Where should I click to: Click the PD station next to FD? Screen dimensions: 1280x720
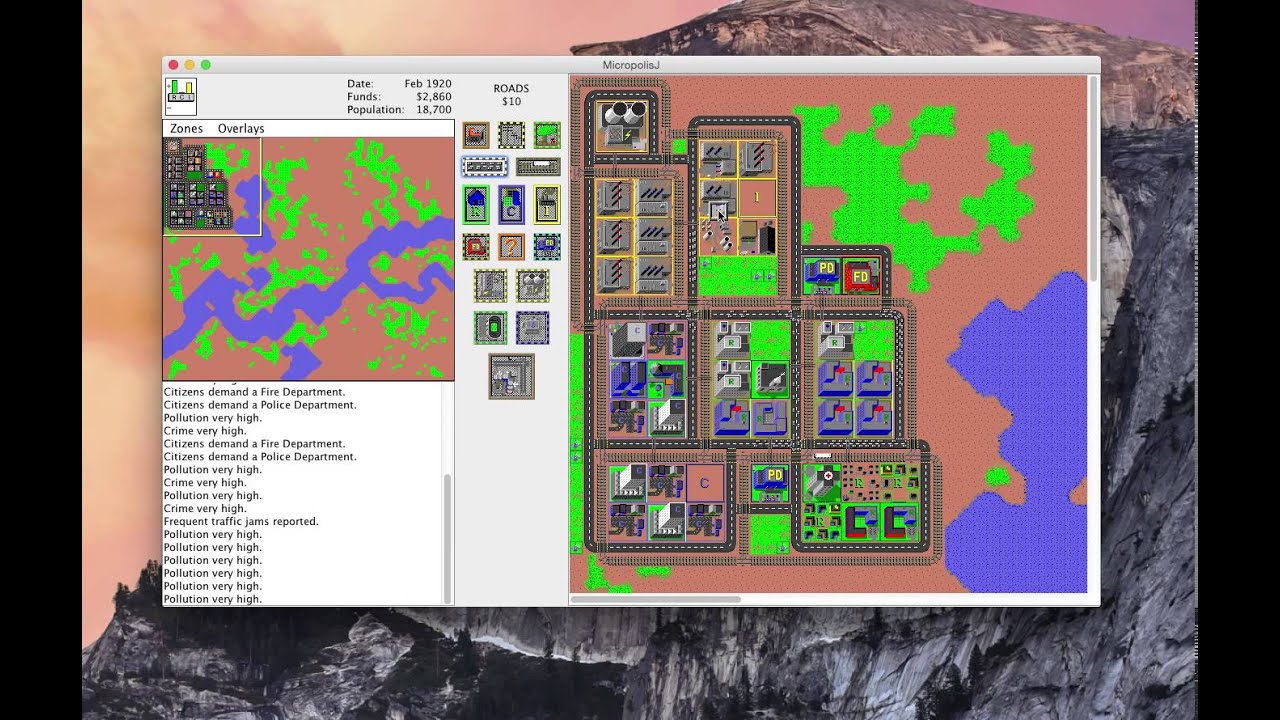[822, 275]
